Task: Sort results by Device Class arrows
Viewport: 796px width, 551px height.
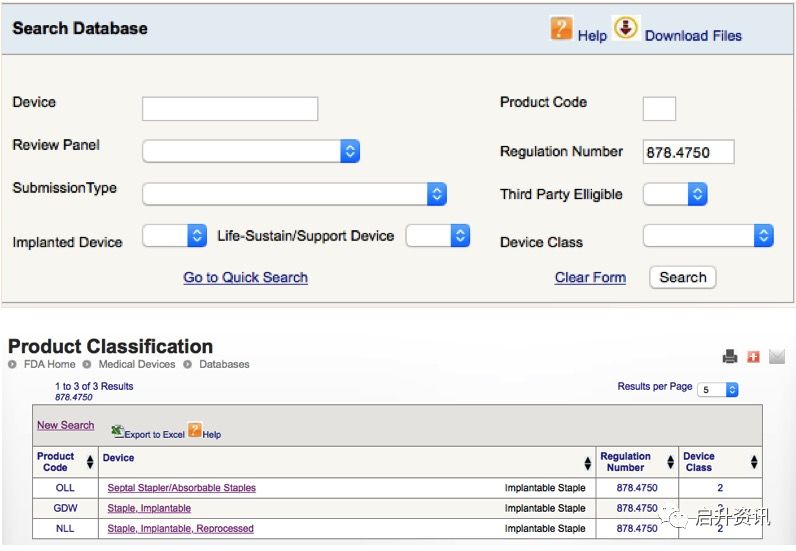Action: coord(753,462)
